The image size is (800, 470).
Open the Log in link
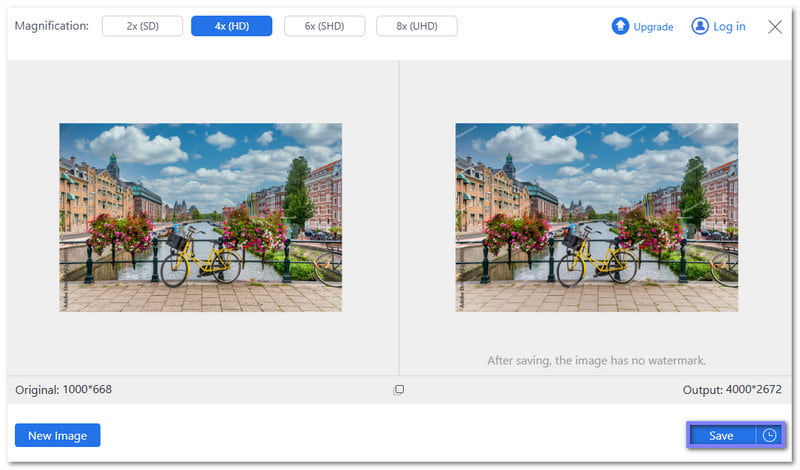tap(729, 27)
